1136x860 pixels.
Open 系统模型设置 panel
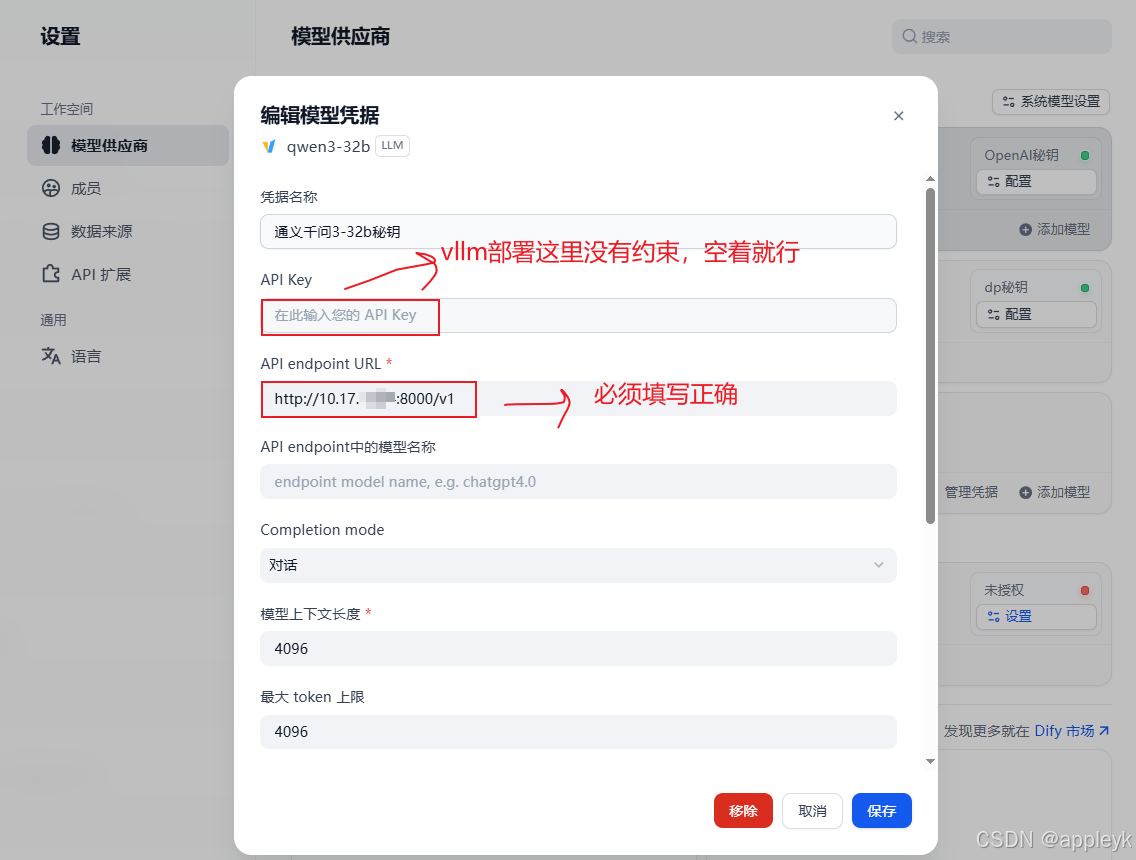(x=1050, y=101)
